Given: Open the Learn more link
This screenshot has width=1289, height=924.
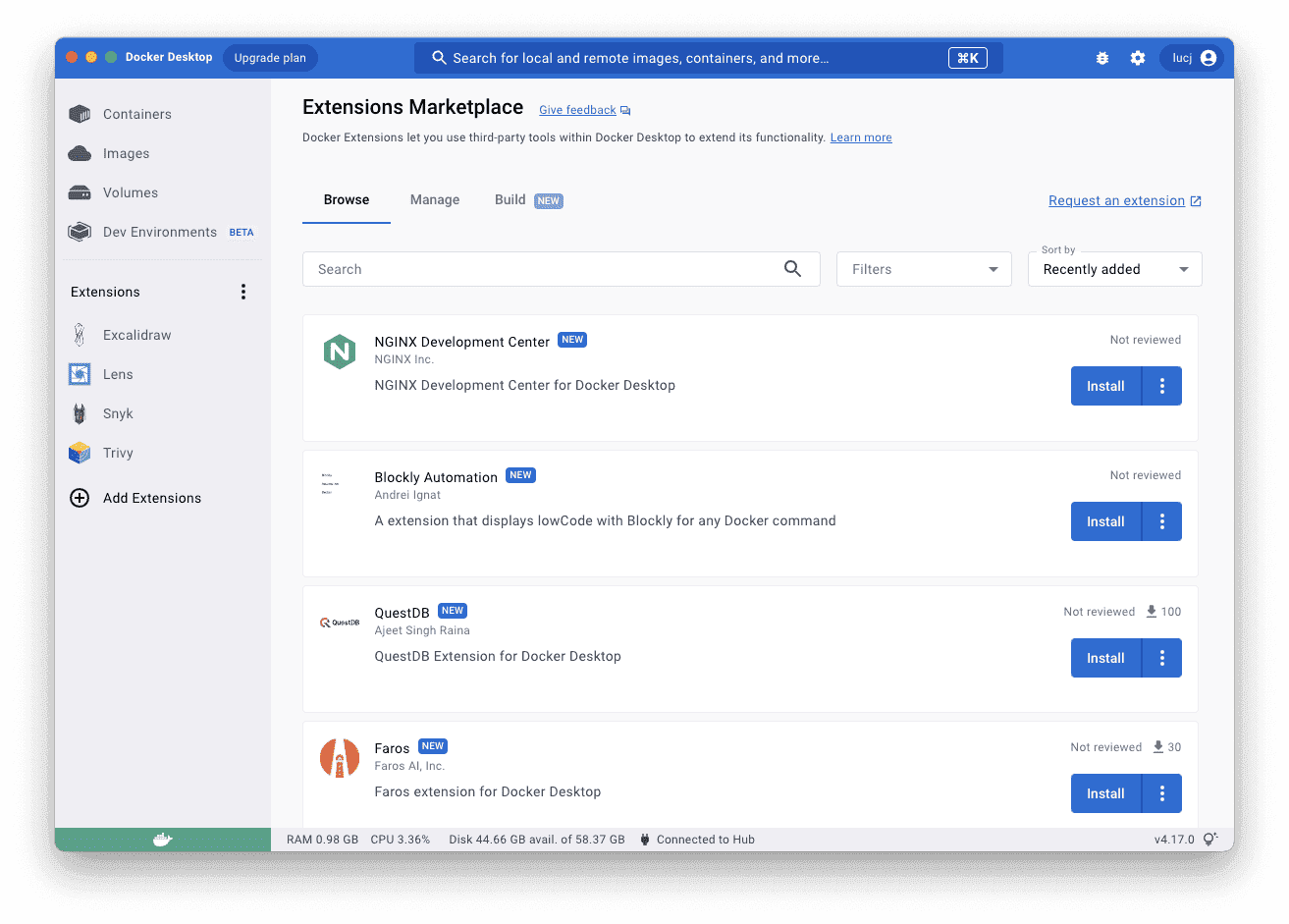Looking at the screenshot, I should [861, 137].
